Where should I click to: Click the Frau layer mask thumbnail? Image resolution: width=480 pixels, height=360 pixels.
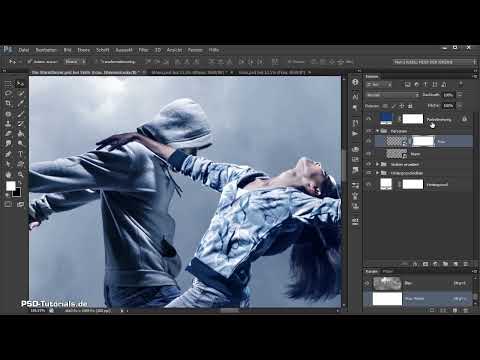(x=423, y=141)
